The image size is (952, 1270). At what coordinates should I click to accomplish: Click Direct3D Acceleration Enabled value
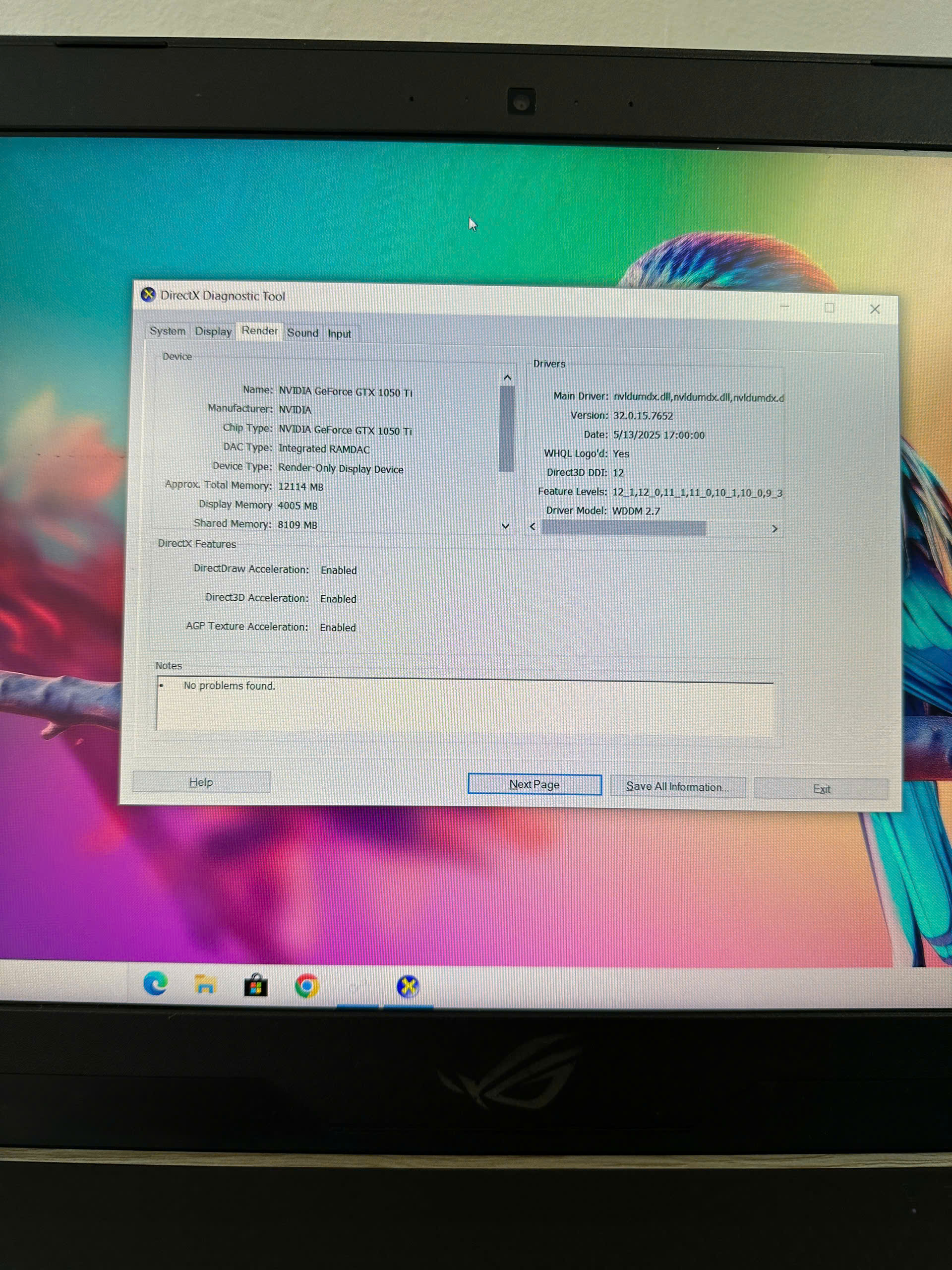click(x=338, y=599)
